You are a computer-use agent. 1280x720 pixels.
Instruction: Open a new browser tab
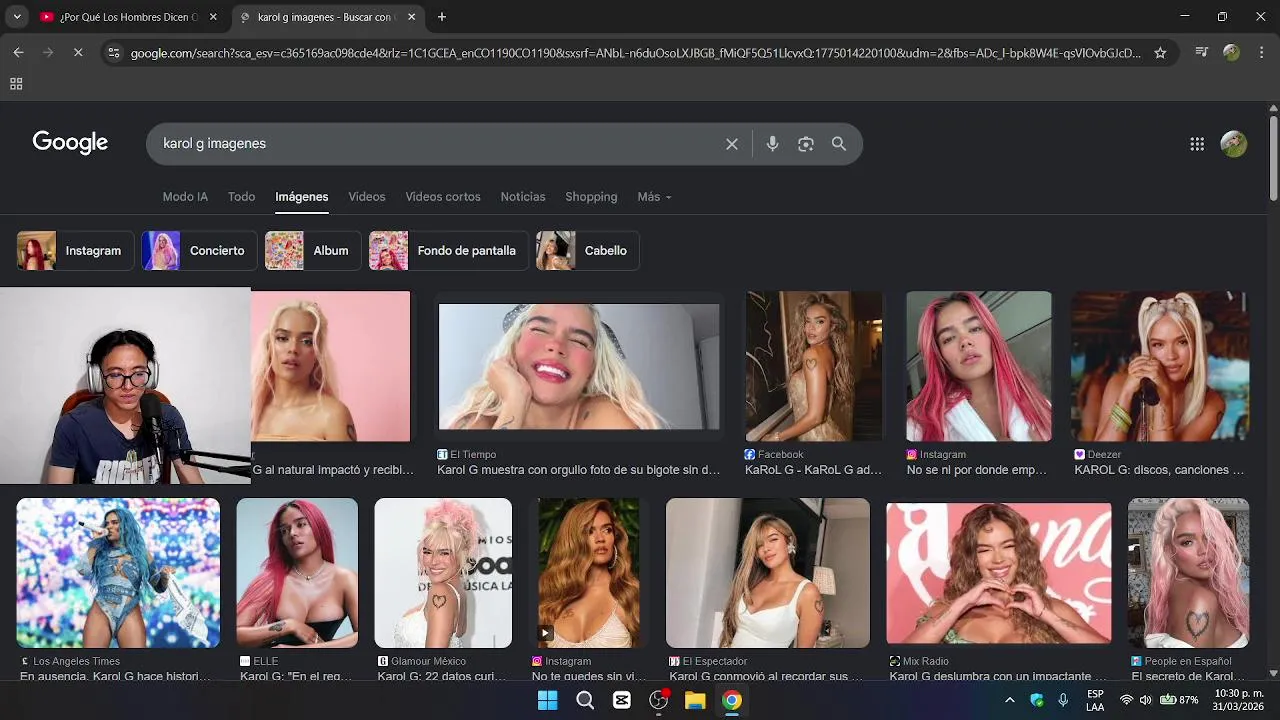[442, 17]
